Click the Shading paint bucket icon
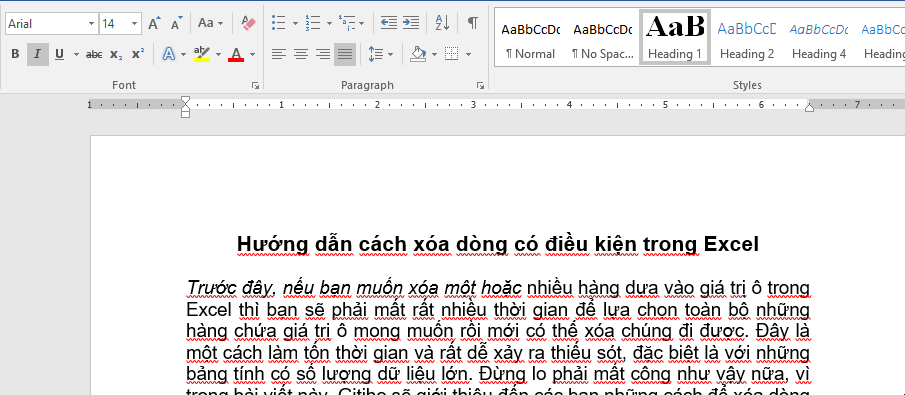This screenshot has width=905, height=395. [418, 54]
